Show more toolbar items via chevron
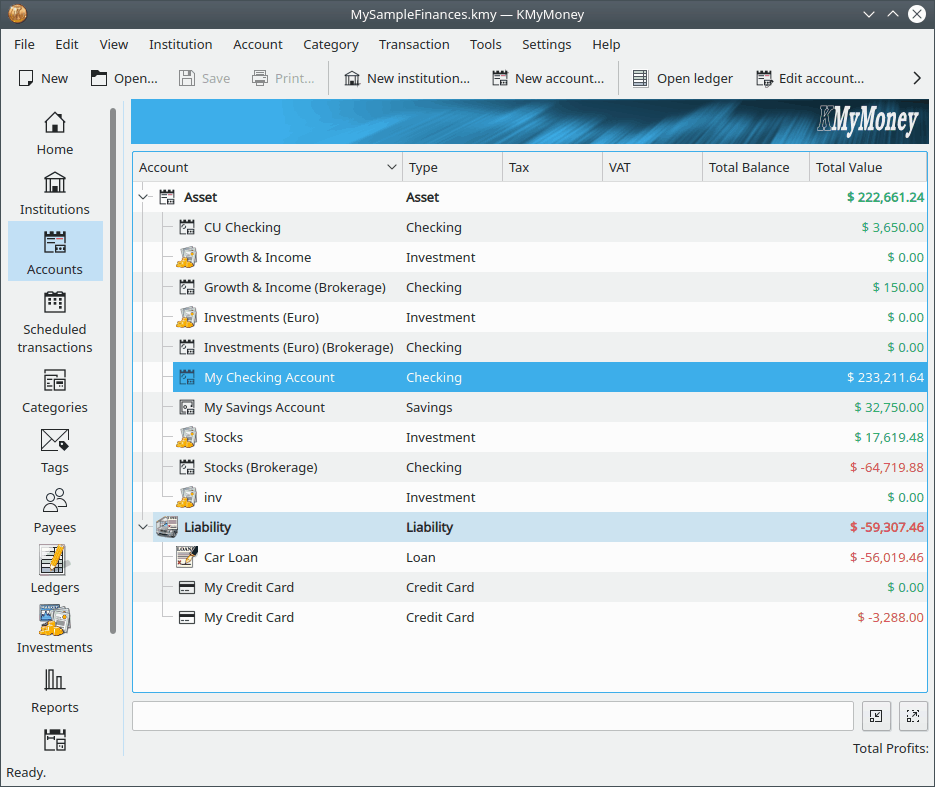Screen dimensions: 935x787 click(917, 78)
